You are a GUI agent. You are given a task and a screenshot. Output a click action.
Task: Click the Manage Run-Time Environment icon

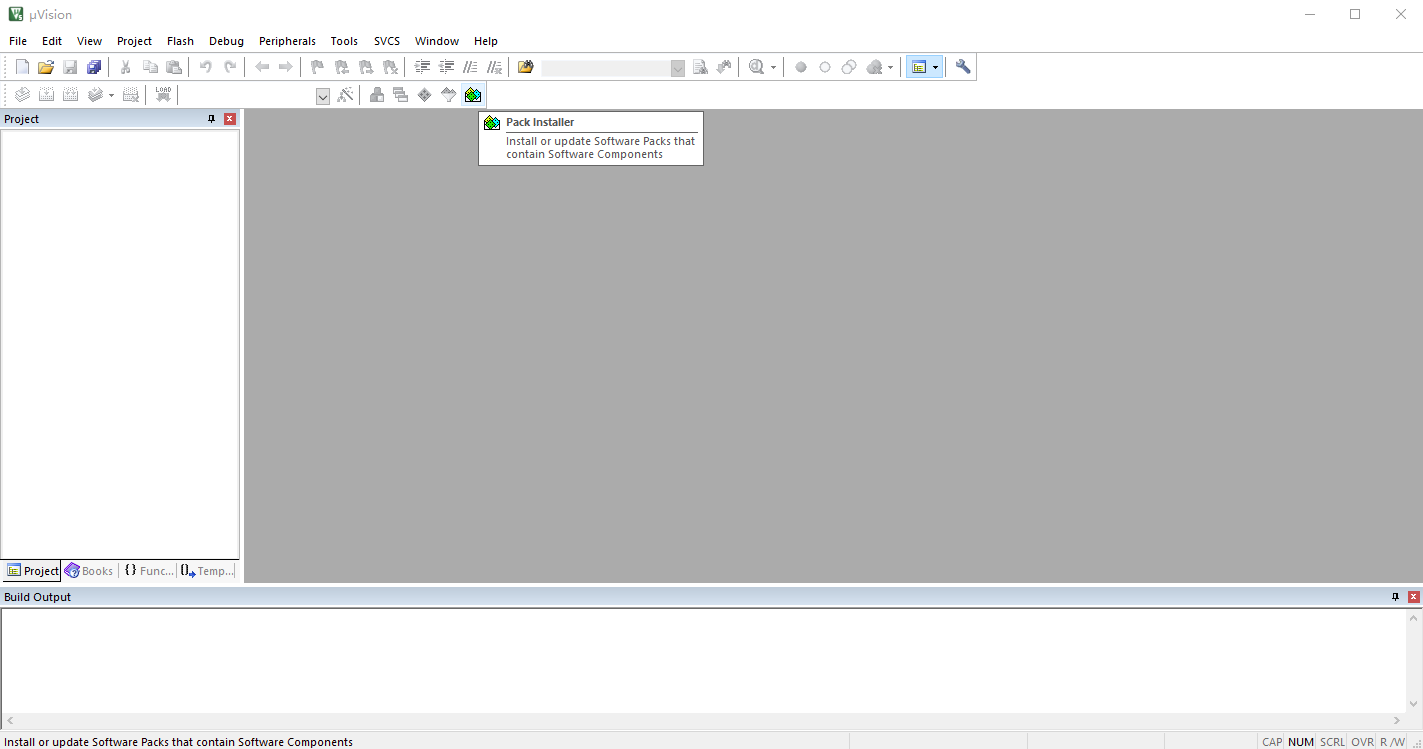pos(425,95)
